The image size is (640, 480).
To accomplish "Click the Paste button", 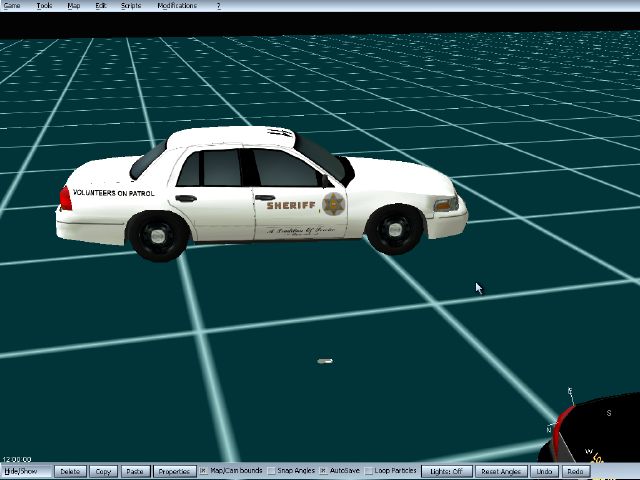I will click(x=135, y=471).
